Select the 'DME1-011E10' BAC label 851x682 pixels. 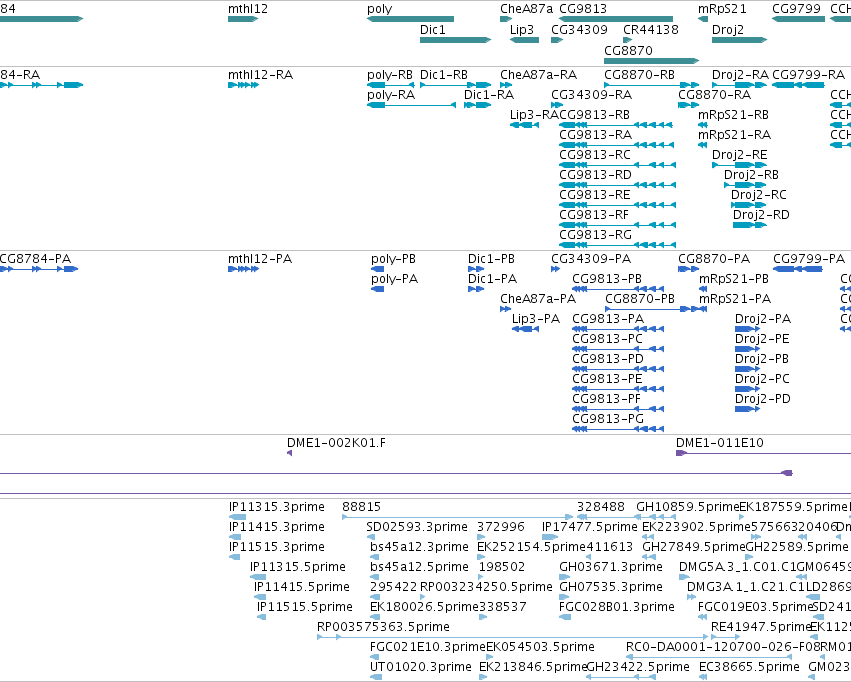click(720, 443)
